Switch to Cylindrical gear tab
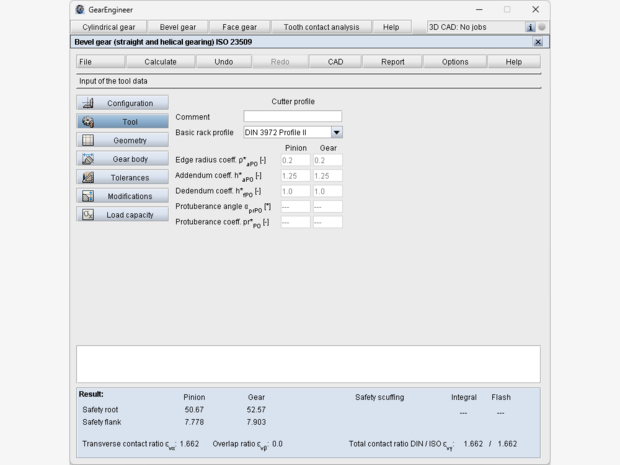 [x=109, y=27]
